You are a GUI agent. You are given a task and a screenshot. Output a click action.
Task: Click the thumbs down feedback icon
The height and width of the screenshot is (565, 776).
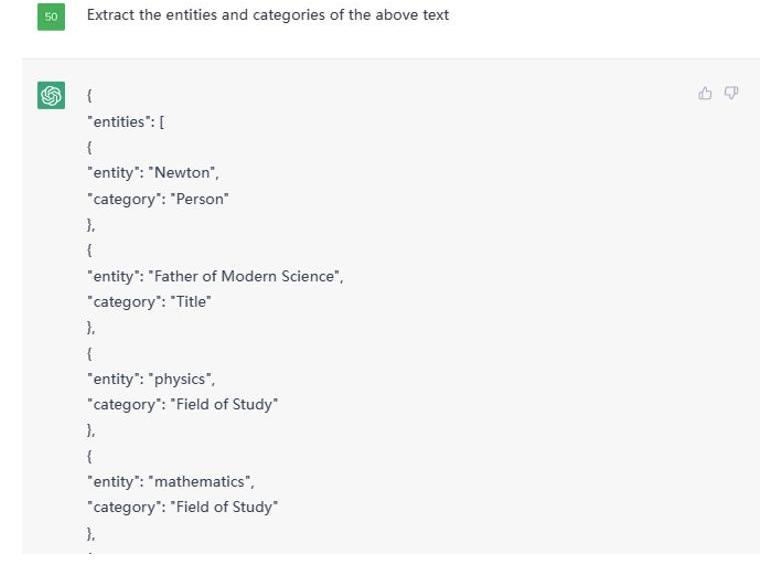pos(731,93)
